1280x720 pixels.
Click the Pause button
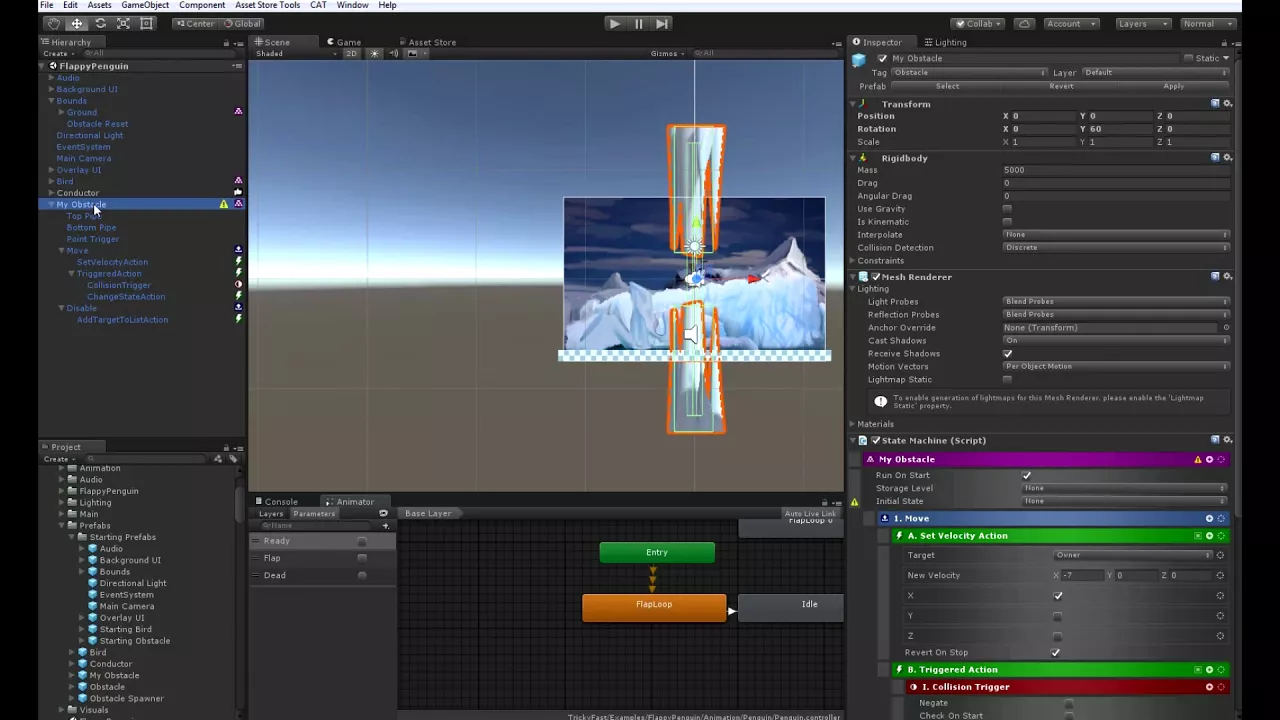(x=638, y=23)
